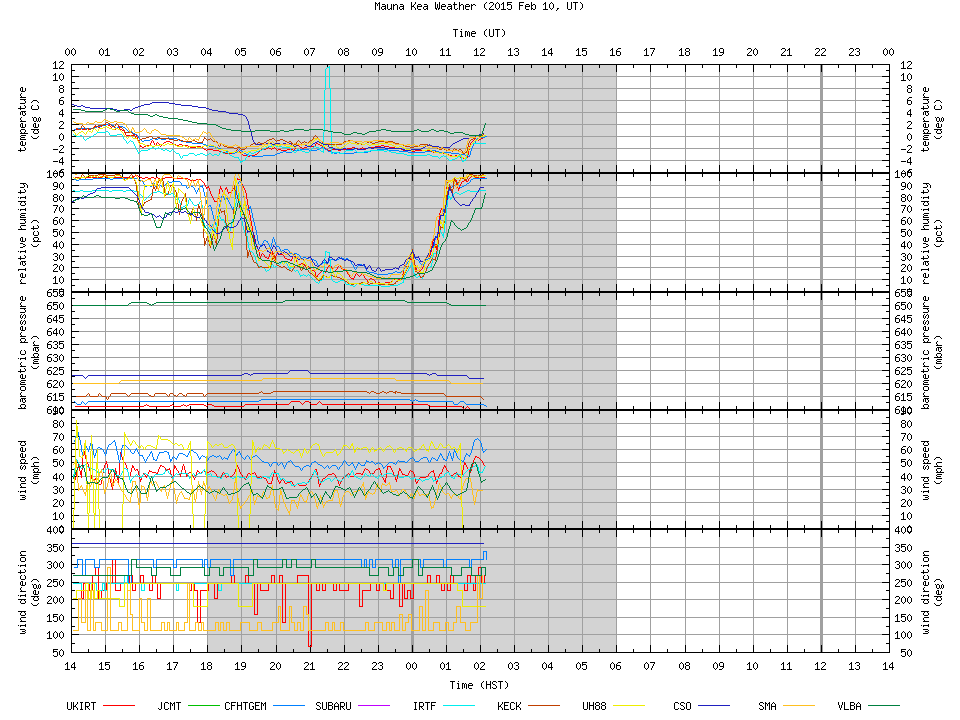960x720 pixels.
Task: Click the CFHTGEM legend label
Action: coord(245,706)
